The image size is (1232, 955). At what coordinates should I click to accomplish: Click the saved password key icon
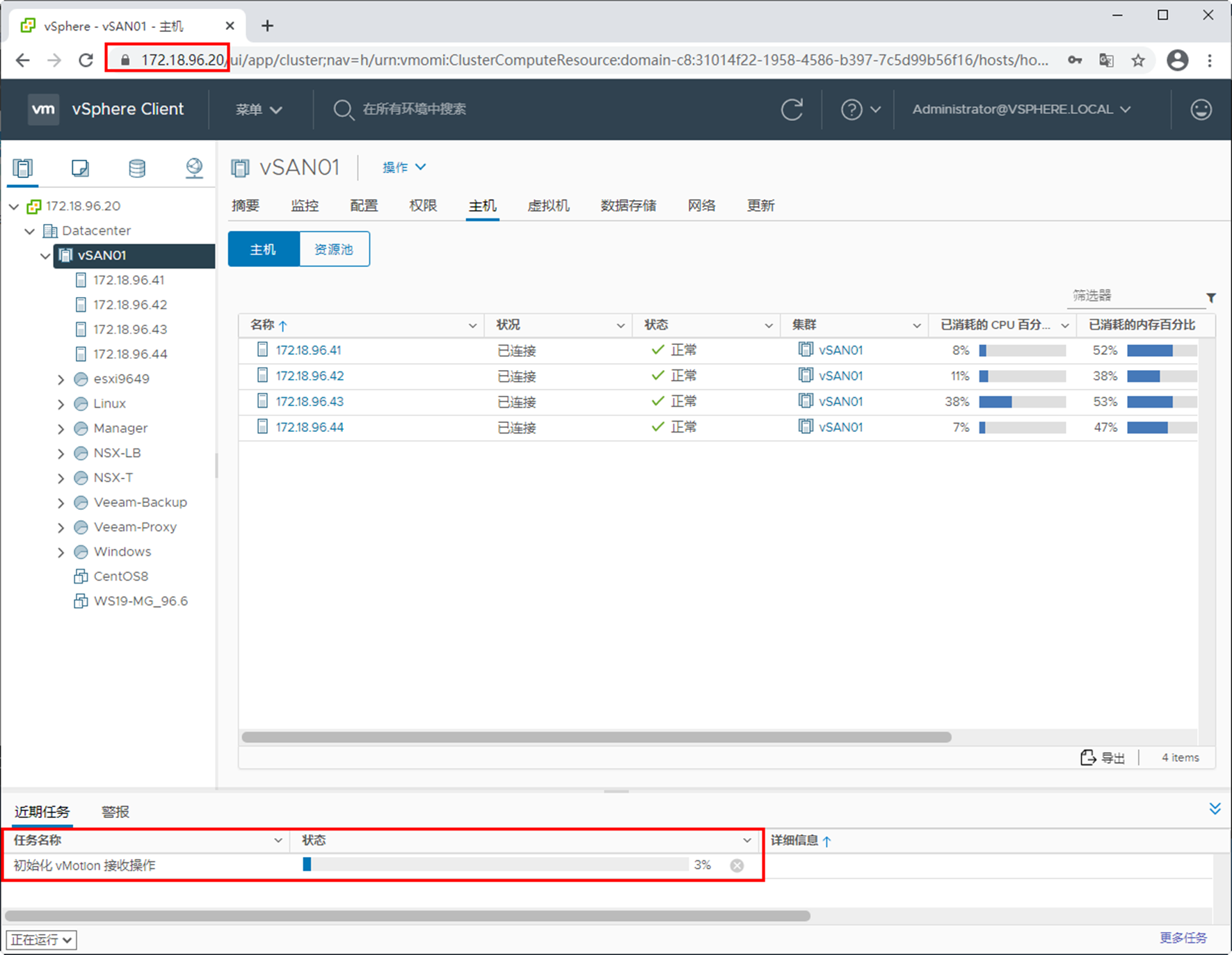[1075, 61]
